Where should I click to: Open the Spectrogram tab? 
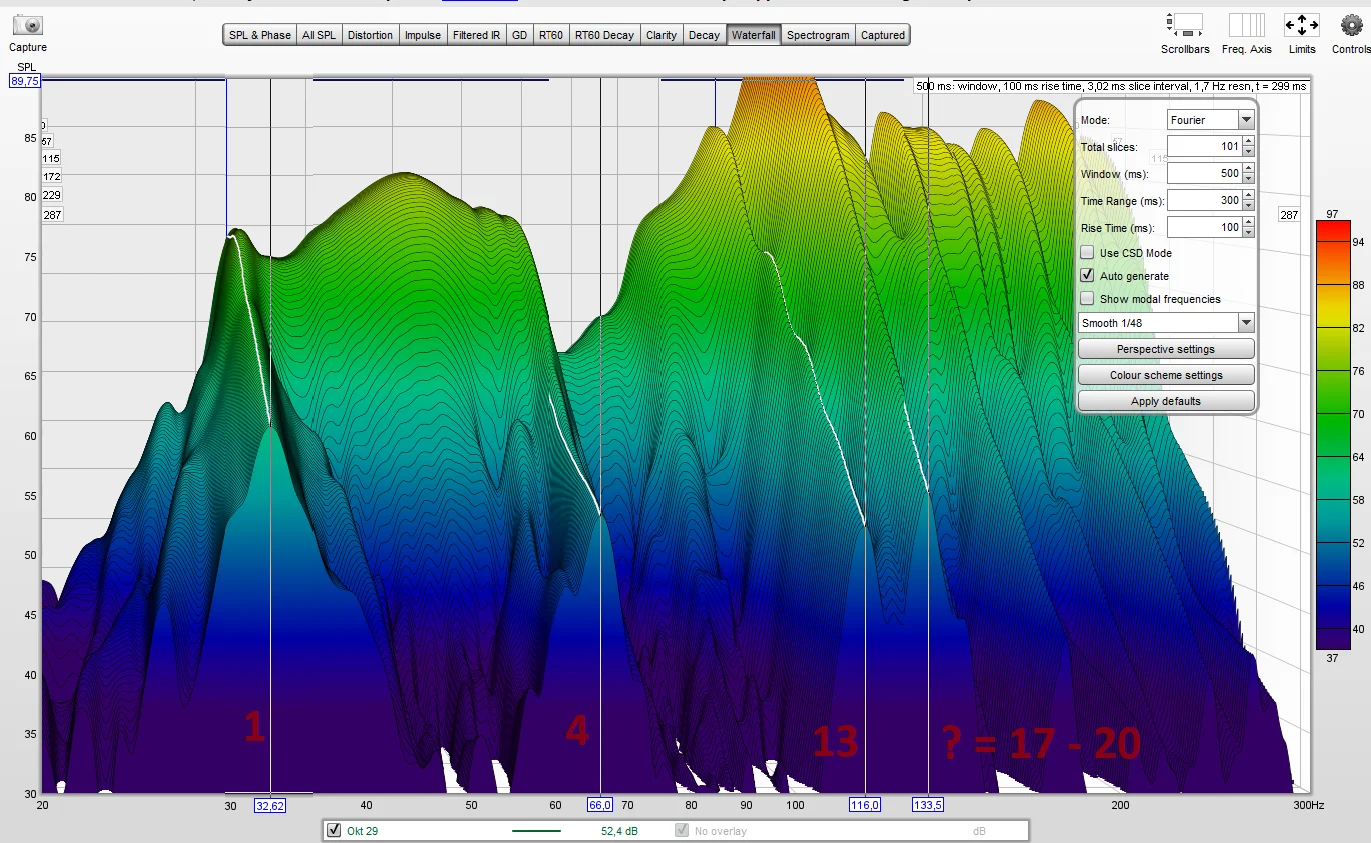tap(818, 35)
